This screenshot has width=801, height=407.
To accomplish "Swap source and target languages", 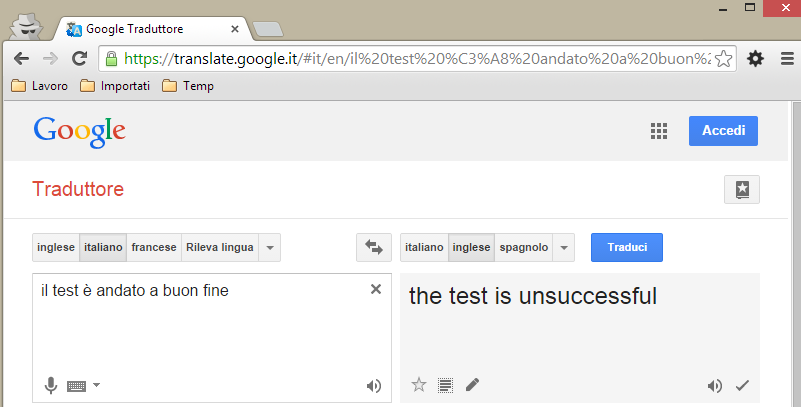I will (x=374, y=247).
